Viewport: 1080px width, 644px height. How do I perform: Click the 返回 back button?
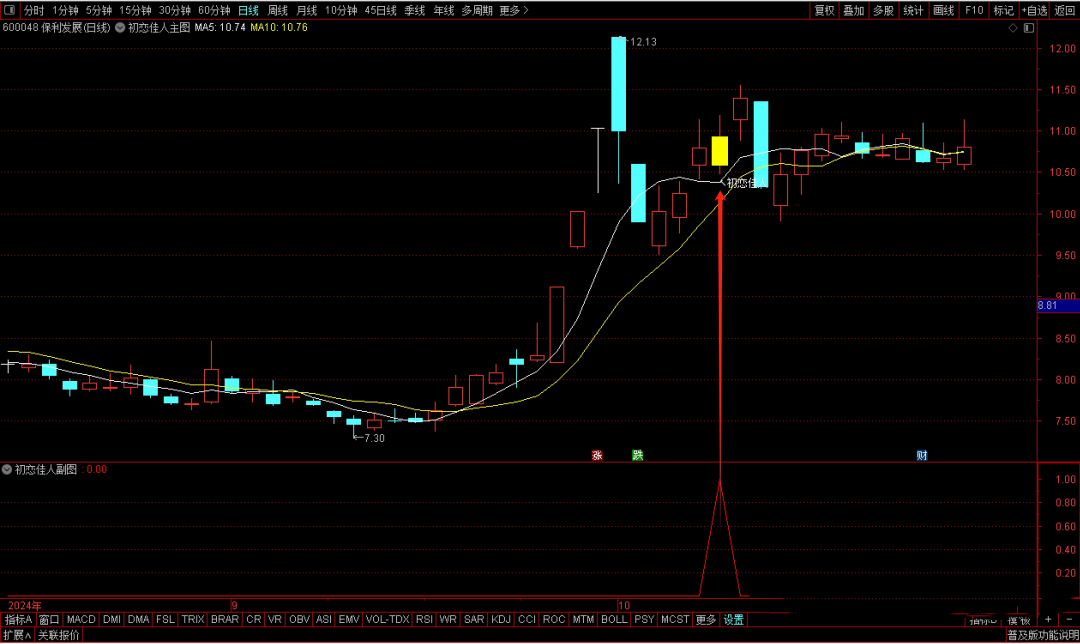point(1065,10)
